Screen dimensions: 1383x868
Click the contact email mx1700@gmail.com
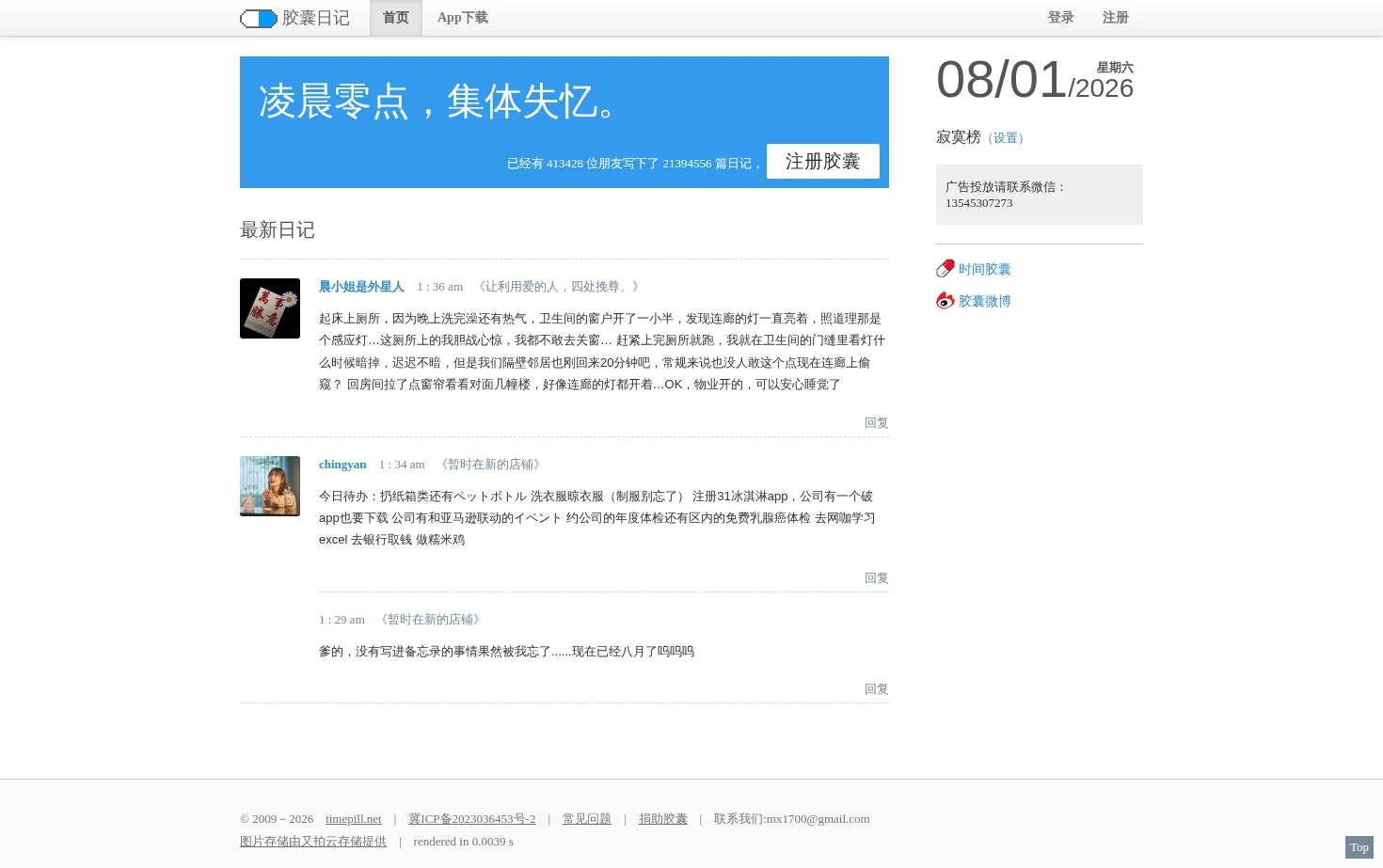818,819
